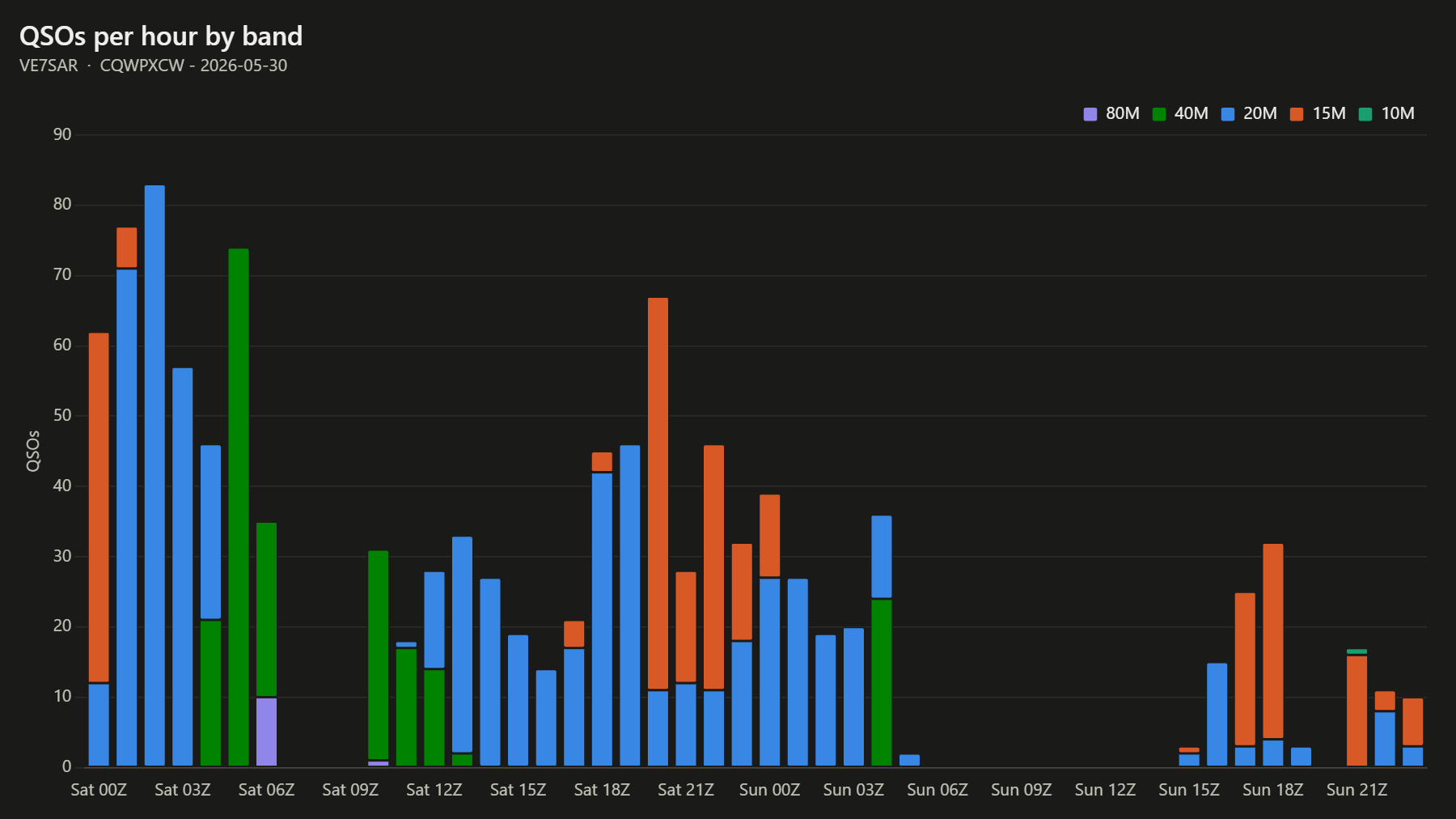Click the green 40M segment of the Sun 04Z bar

(x=882, y=683)
